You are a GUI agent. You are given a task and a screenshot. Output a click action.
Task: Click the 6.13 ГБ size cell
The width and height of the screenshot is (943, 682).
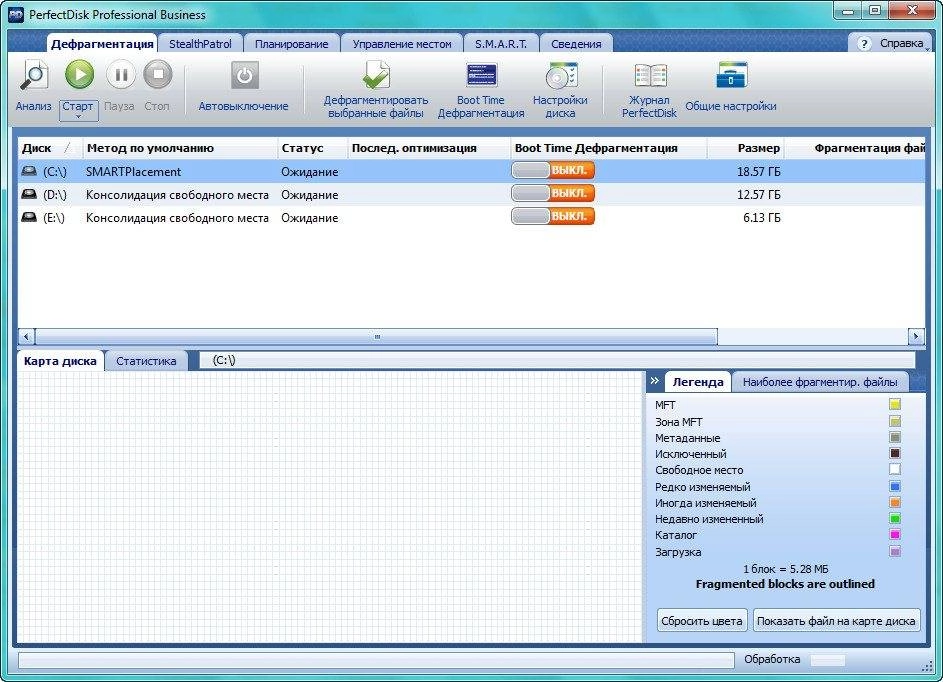coord(761,218)
